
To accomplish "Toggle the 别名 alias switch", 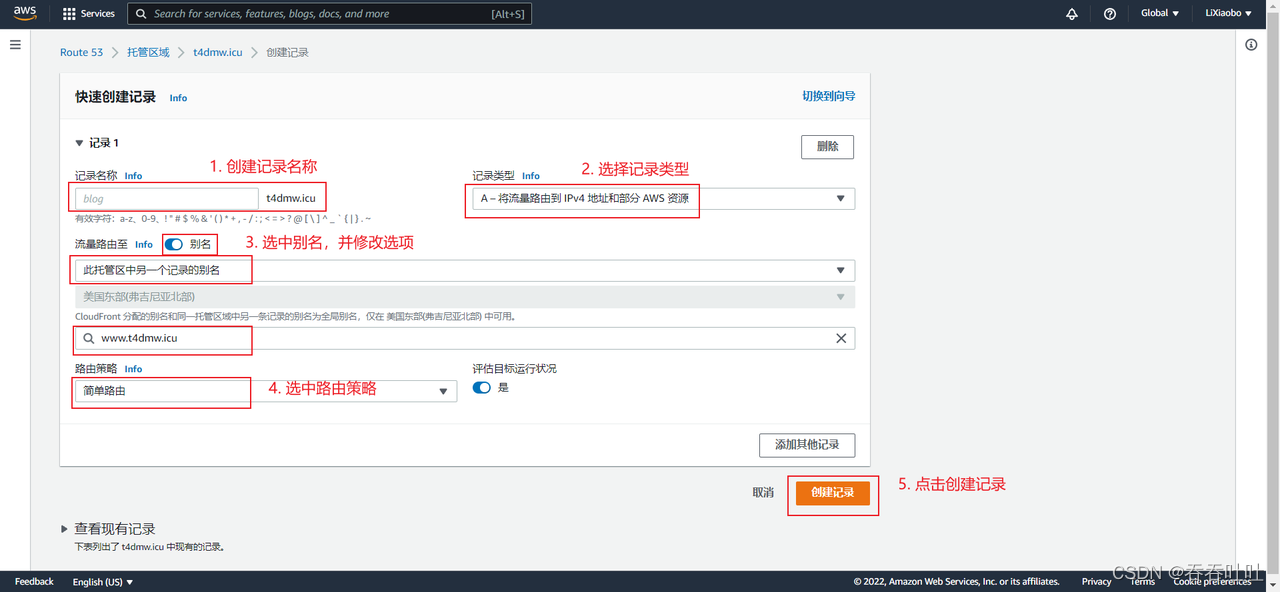I will [x=174, y=244].
